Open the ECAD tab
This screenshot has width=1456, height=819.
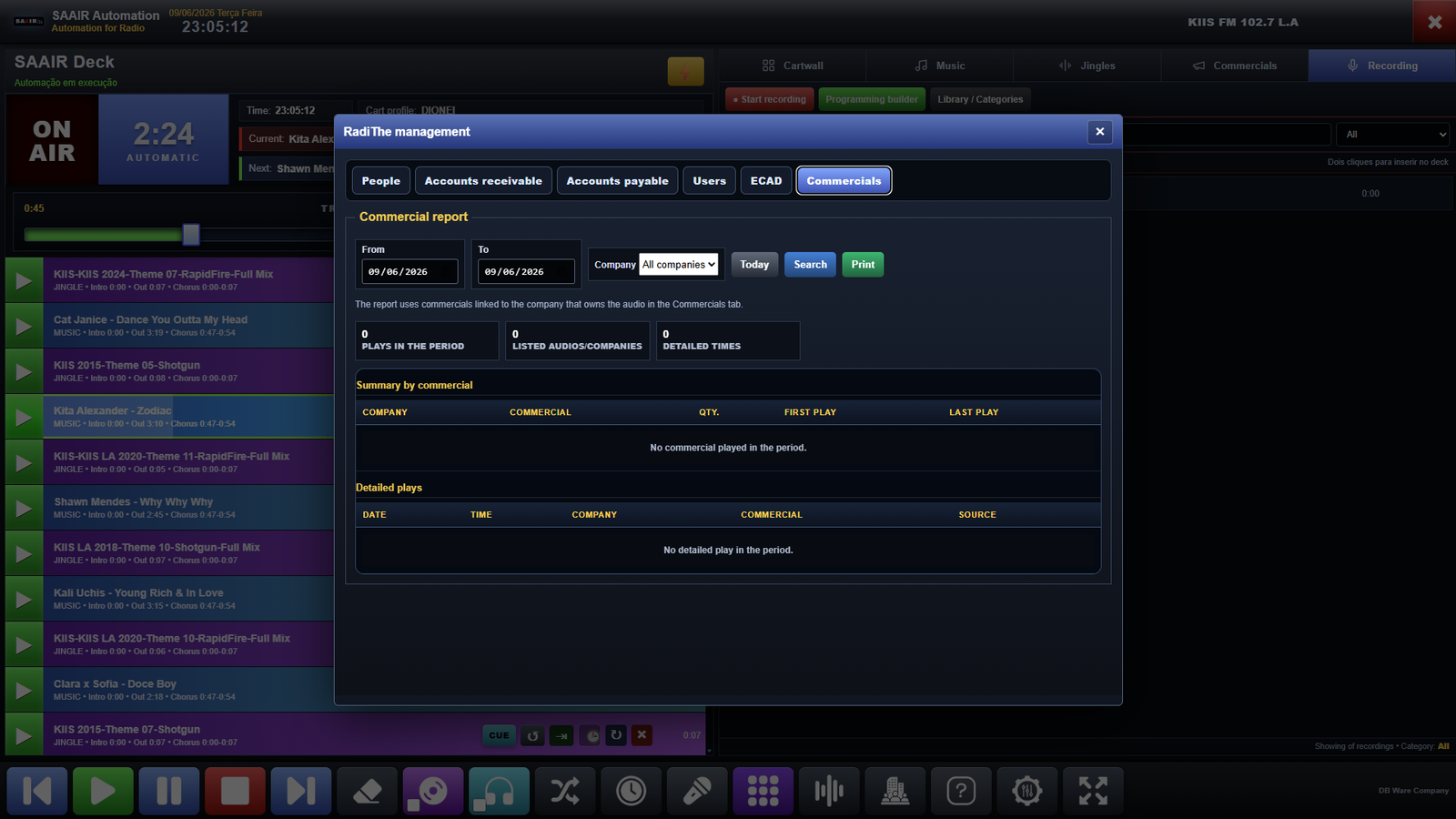(x=766, y=181)
